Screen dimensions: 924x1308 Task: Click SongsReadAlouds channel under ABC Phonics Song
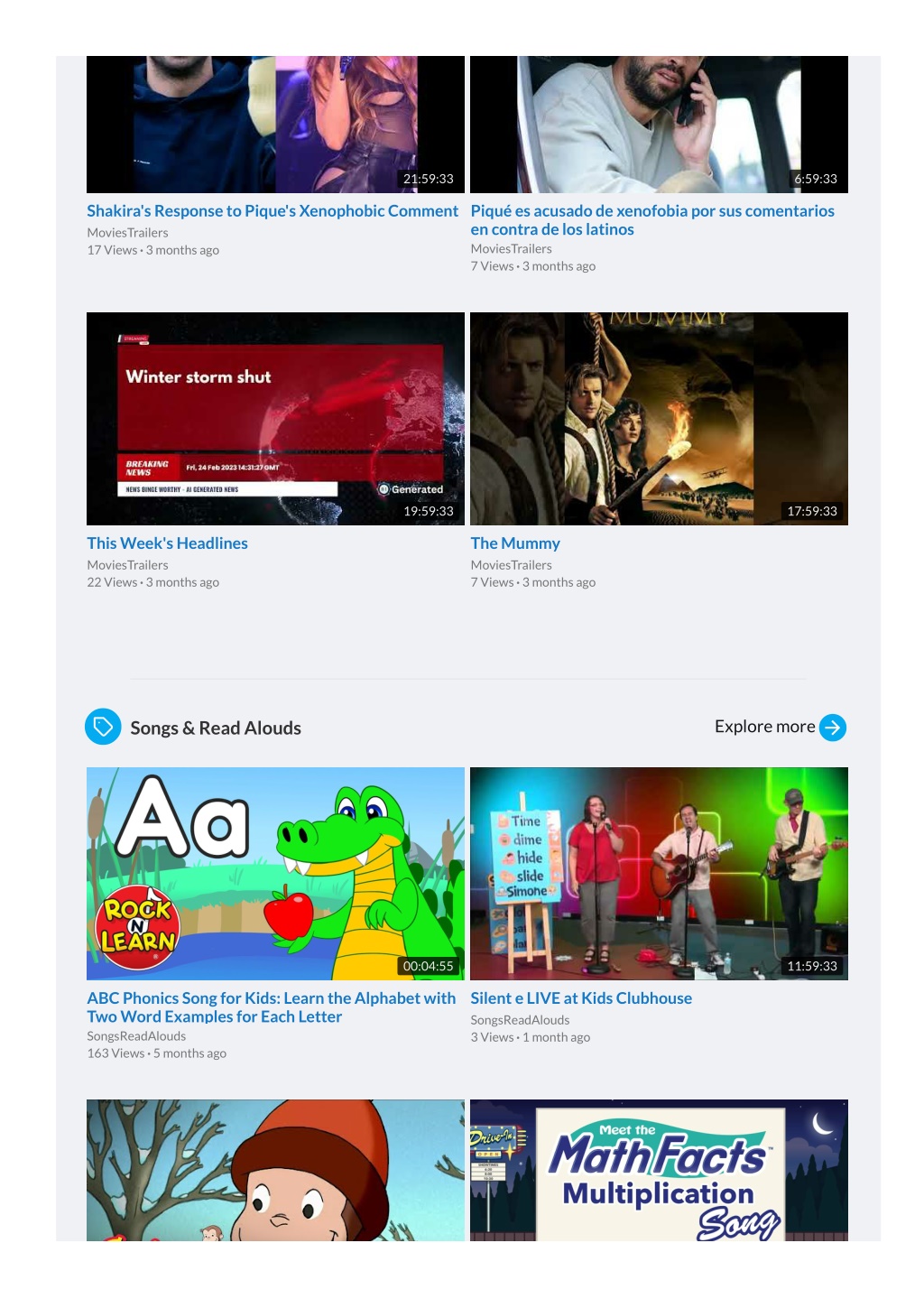point(136,1036)
